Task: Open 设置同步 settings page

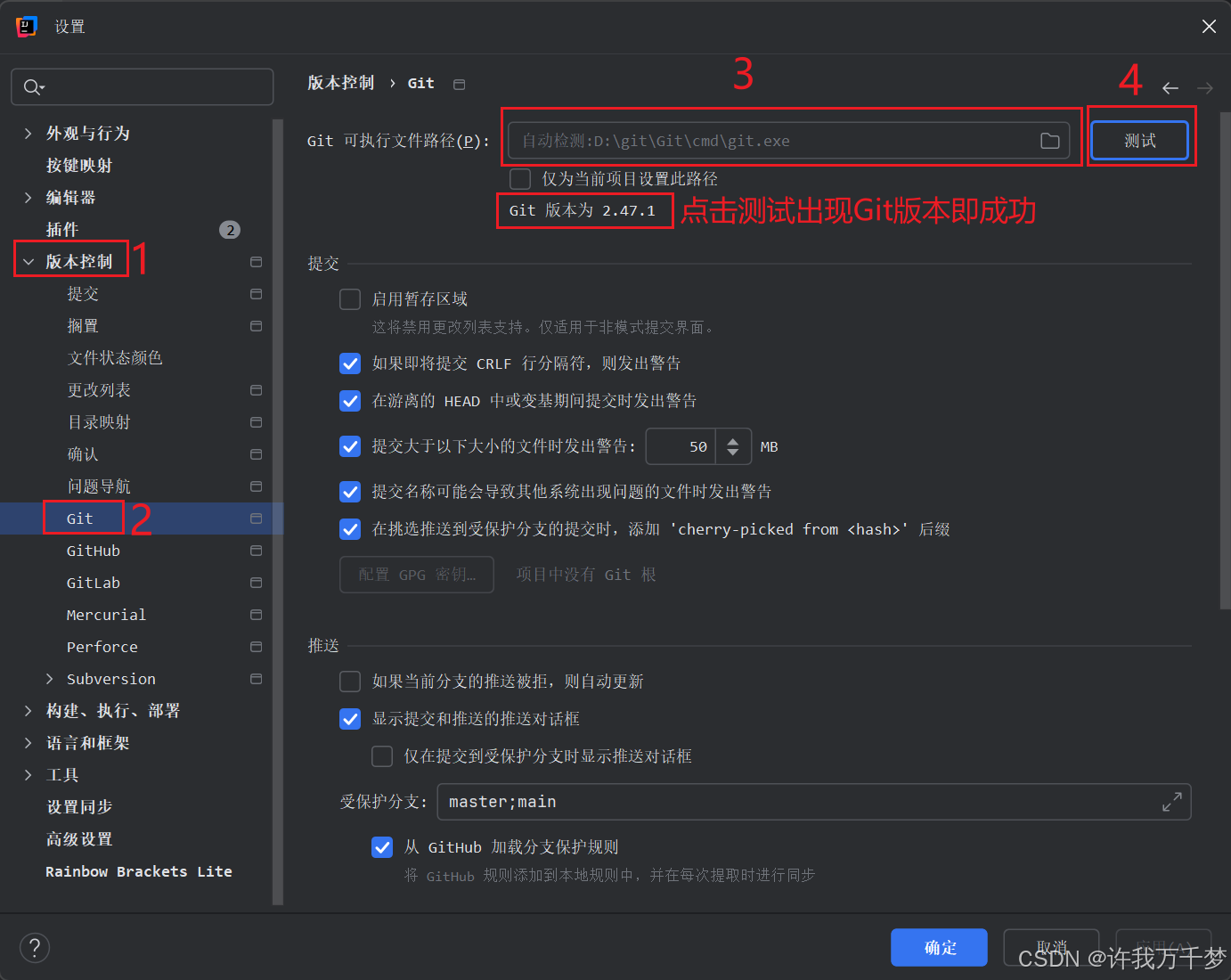Action: click(79, 807)
